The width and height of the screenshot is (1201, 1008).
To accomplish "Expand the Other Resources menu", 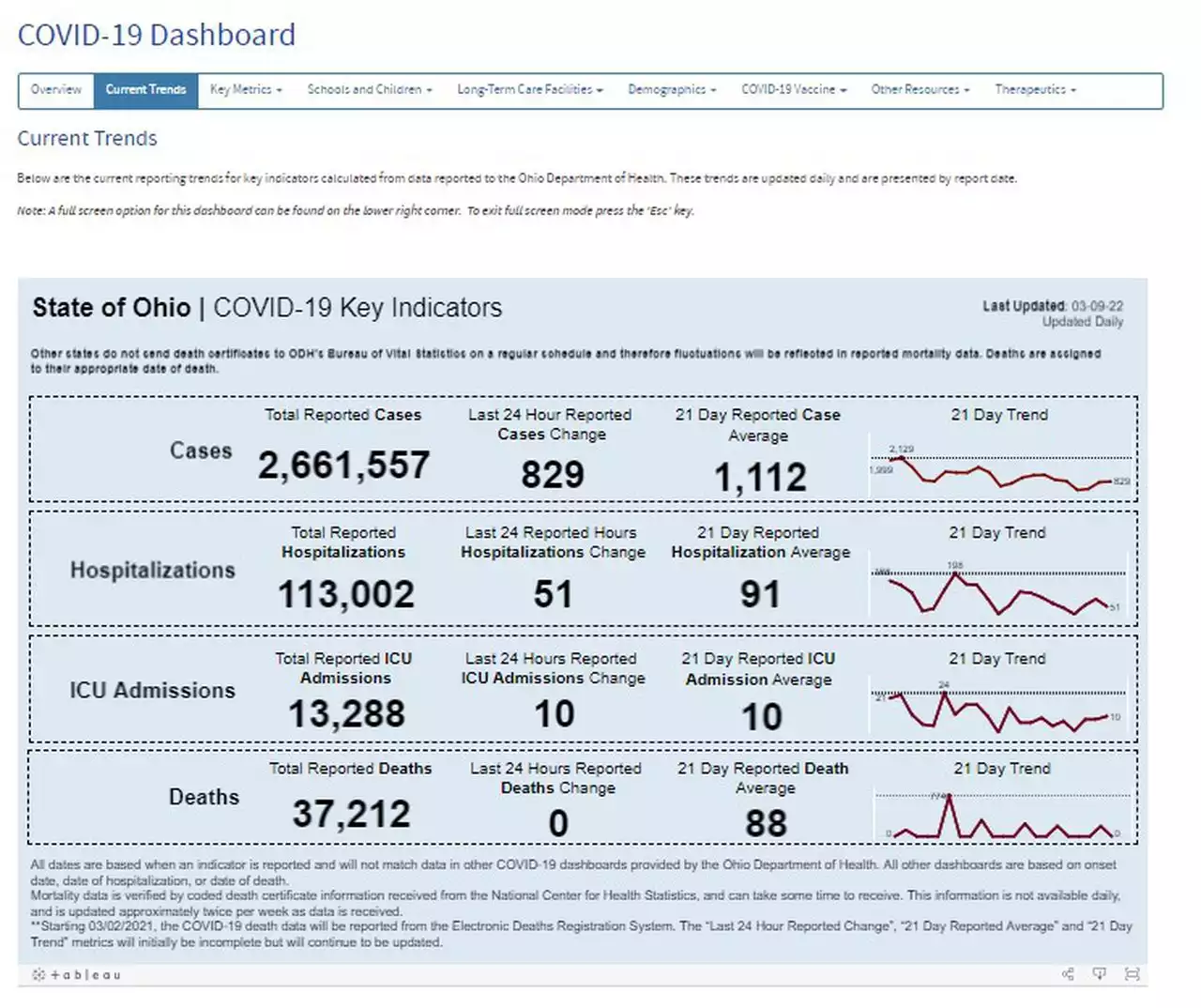I will [x=920, y=90].
